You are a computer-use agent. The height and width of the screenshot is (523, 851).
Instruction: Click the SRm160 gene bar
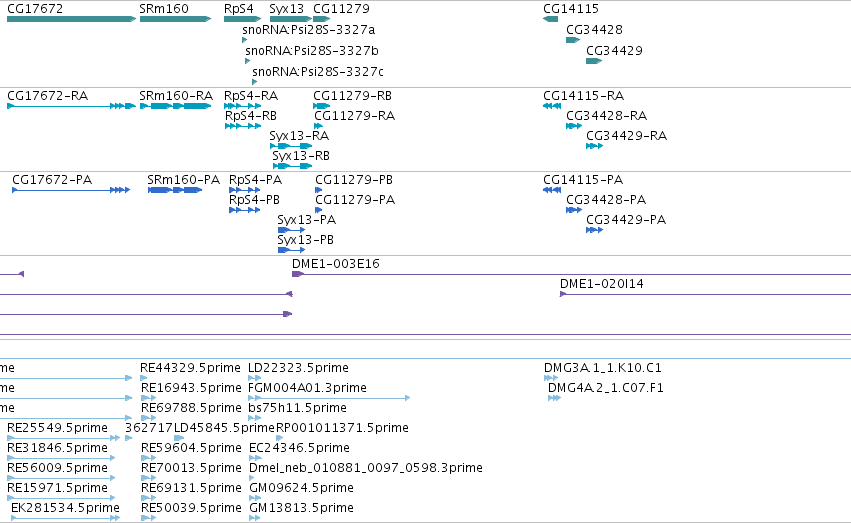coord(175,19)
